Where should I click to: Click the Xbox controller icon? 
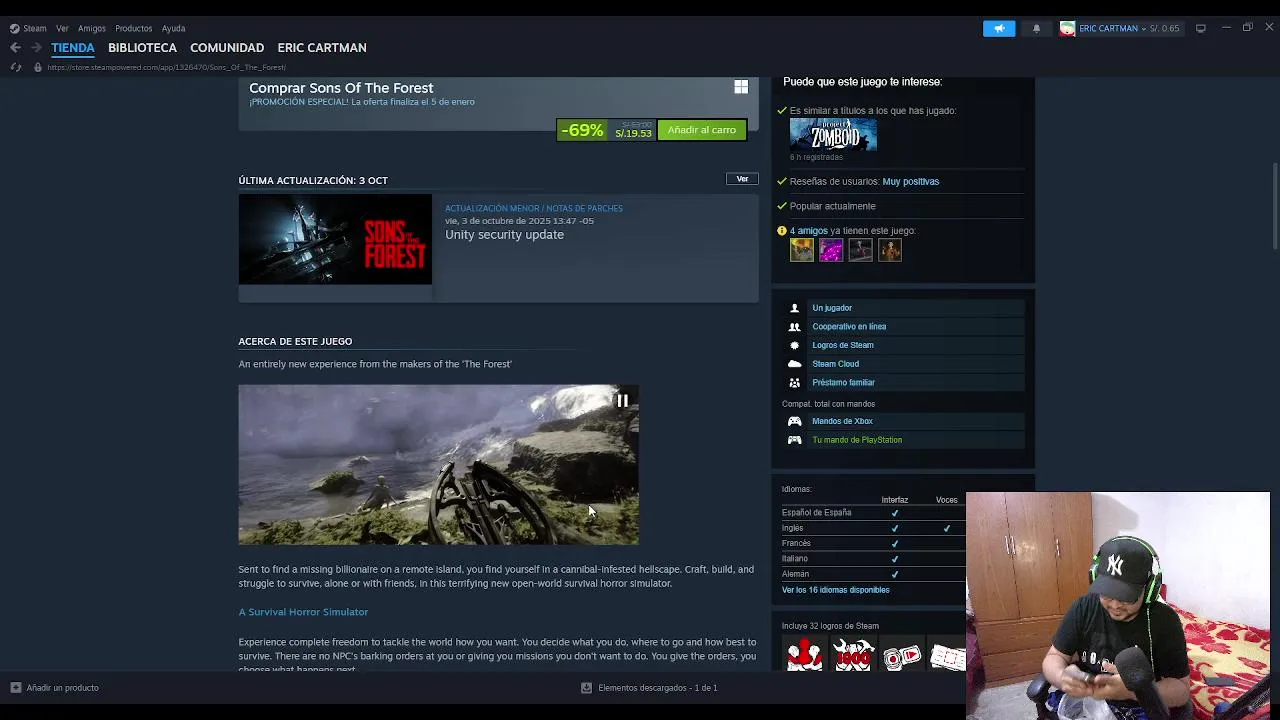click(794, 421)
